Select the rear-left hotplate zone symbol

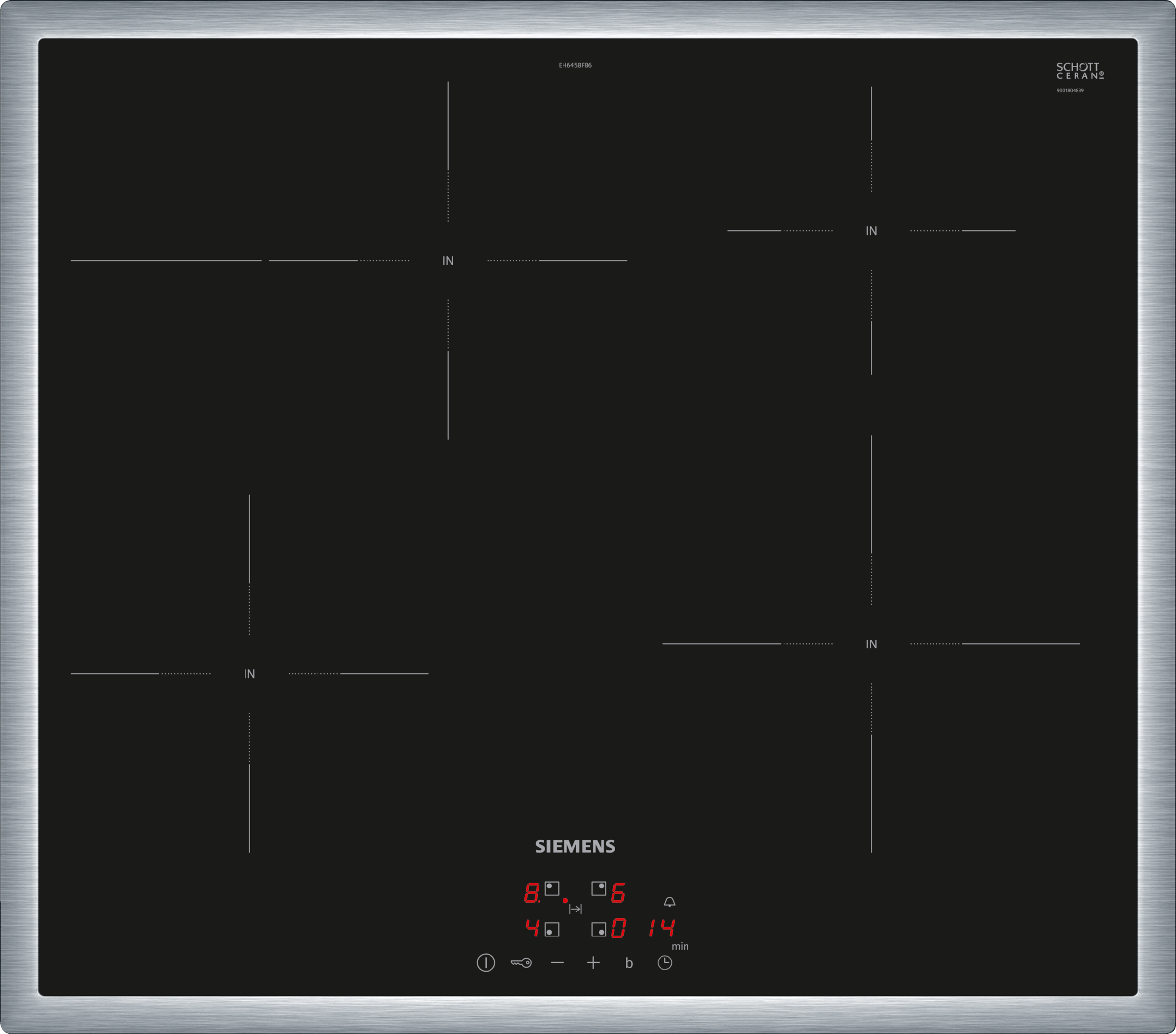pyautogui.click(x=552, y=888)
